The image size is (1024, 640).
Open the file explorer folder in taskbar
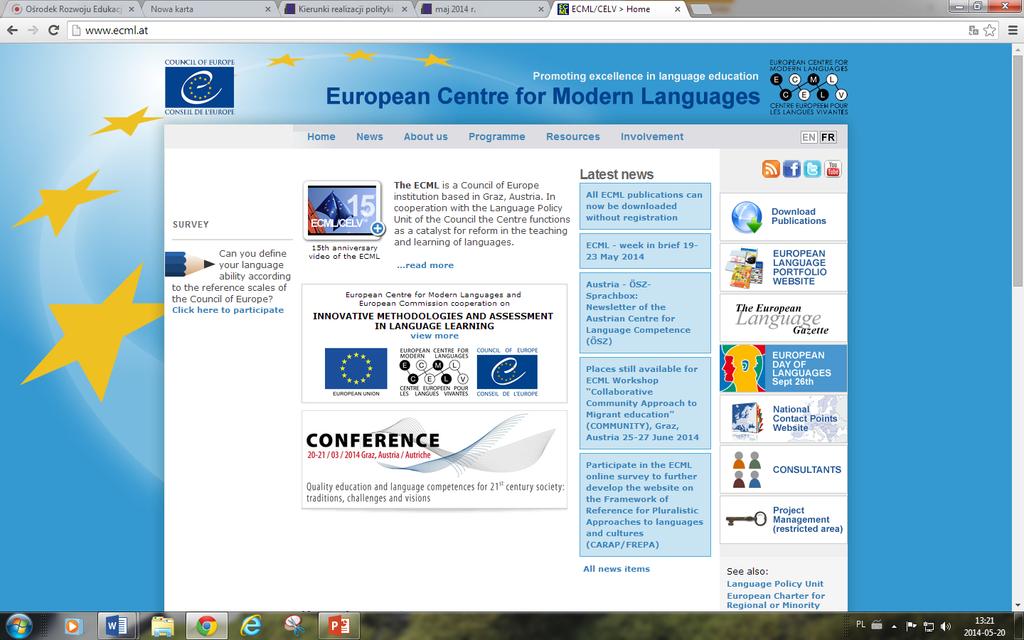click(x=162, y=626)
